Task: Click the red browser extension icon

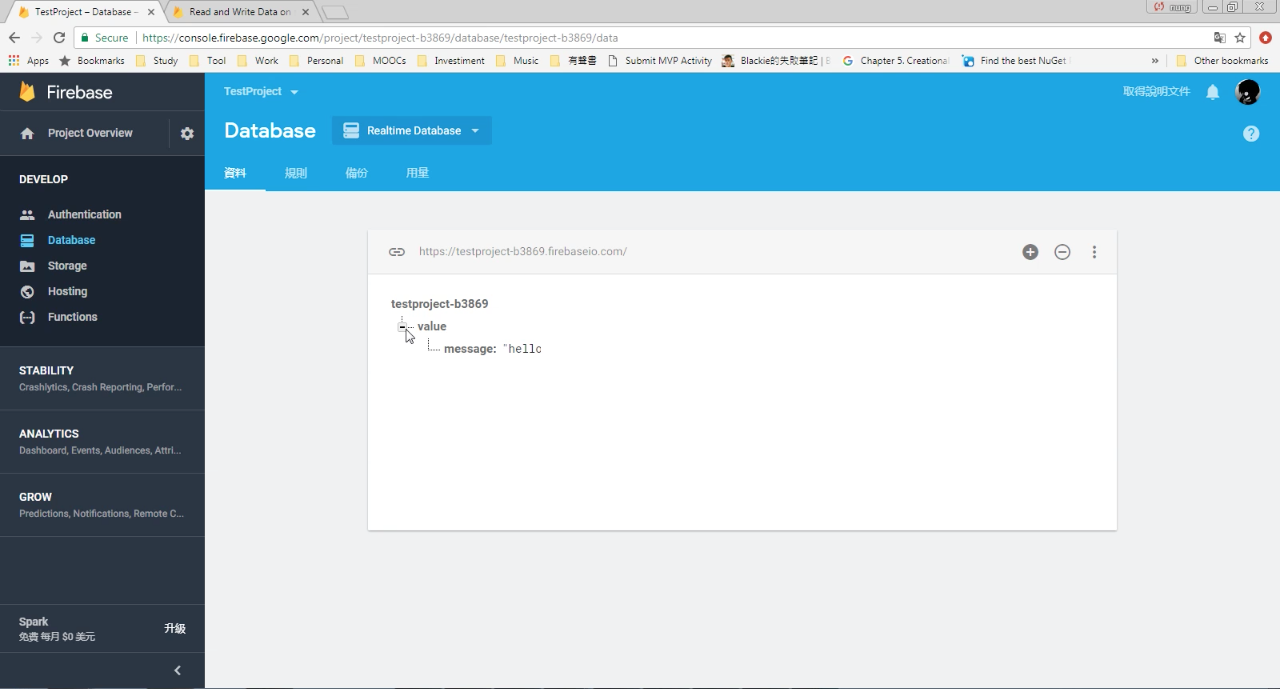Action: point(1265,38)
